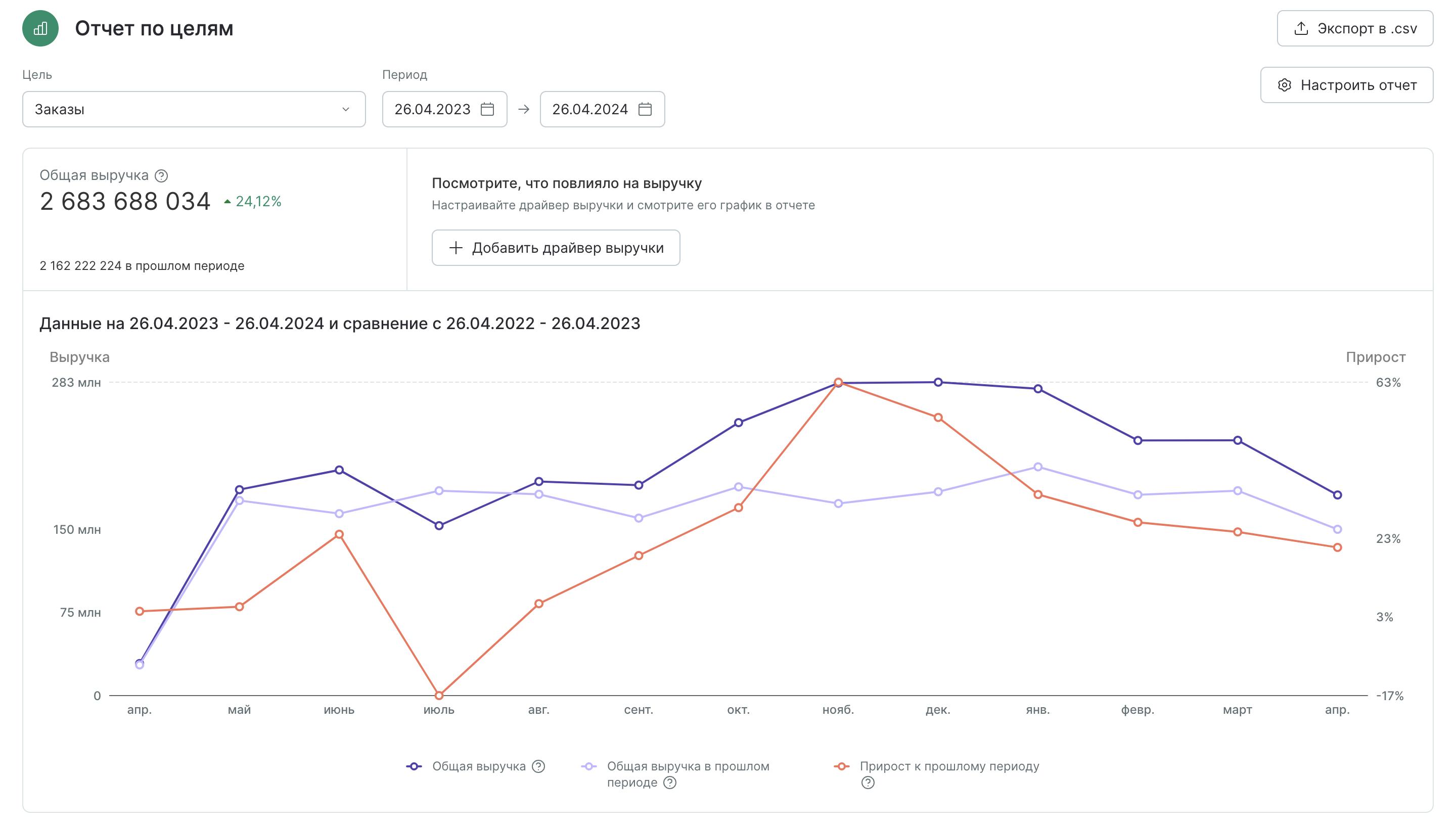Click help icon beside legend Общая выручка
Viewport: 1456px width, 825px height.
tap(539, 766)
